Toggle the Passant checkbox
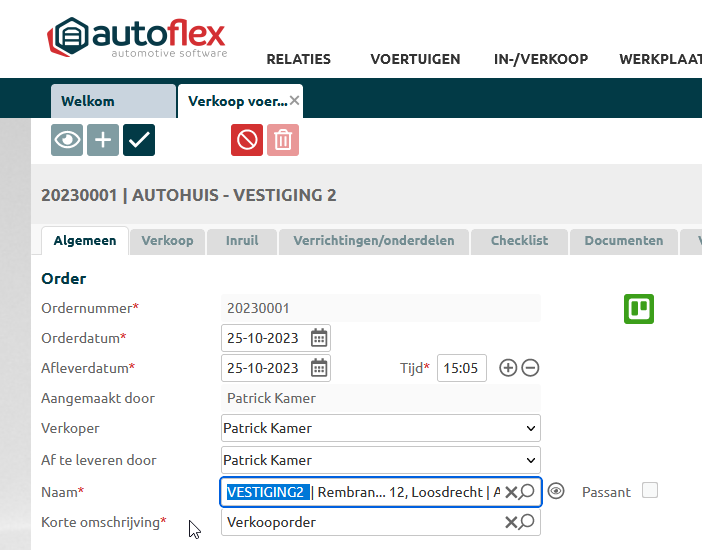702x550 pixels. [650, 491]
